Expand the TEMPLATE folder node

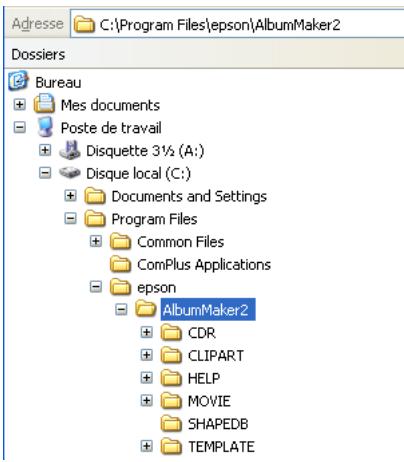[x=146, y=446]
